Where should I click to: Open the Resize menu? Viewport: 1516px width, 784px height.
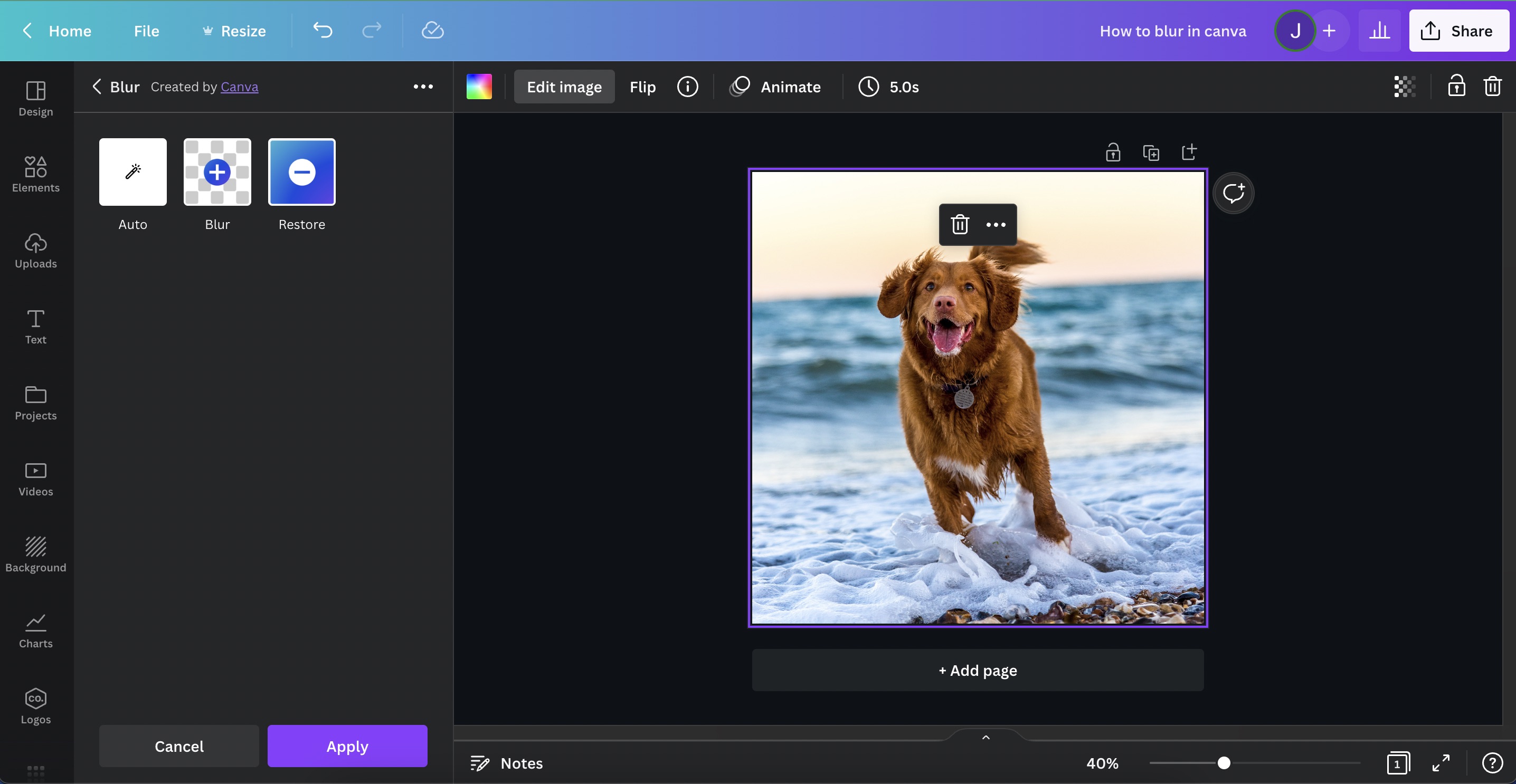[x=233, y=31]
